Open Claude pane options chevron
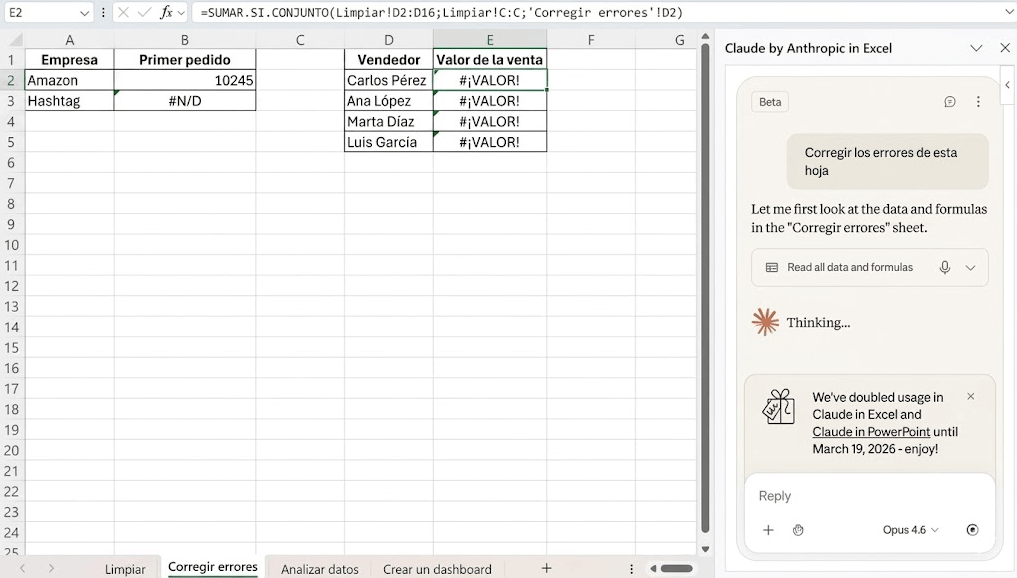1017x578 pixels. [x=976, y=48]
